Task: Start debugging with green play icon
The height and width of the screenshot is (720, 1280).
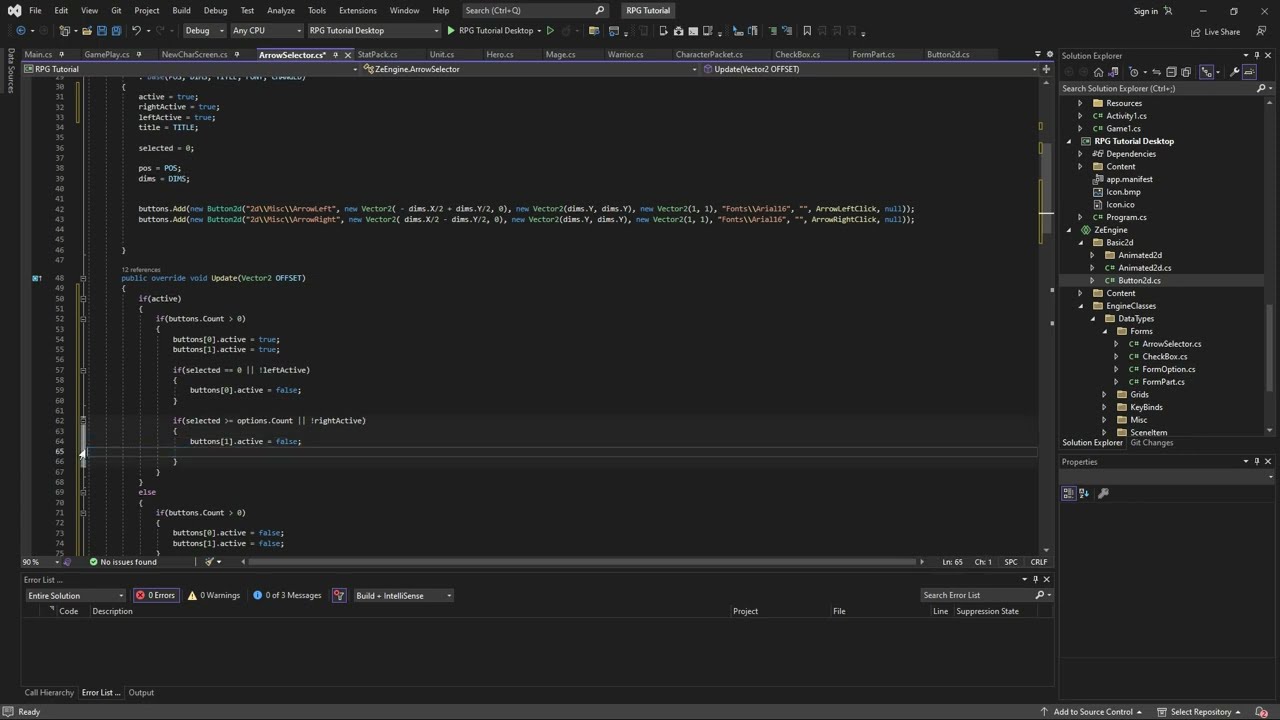Action: pos(451,31)
